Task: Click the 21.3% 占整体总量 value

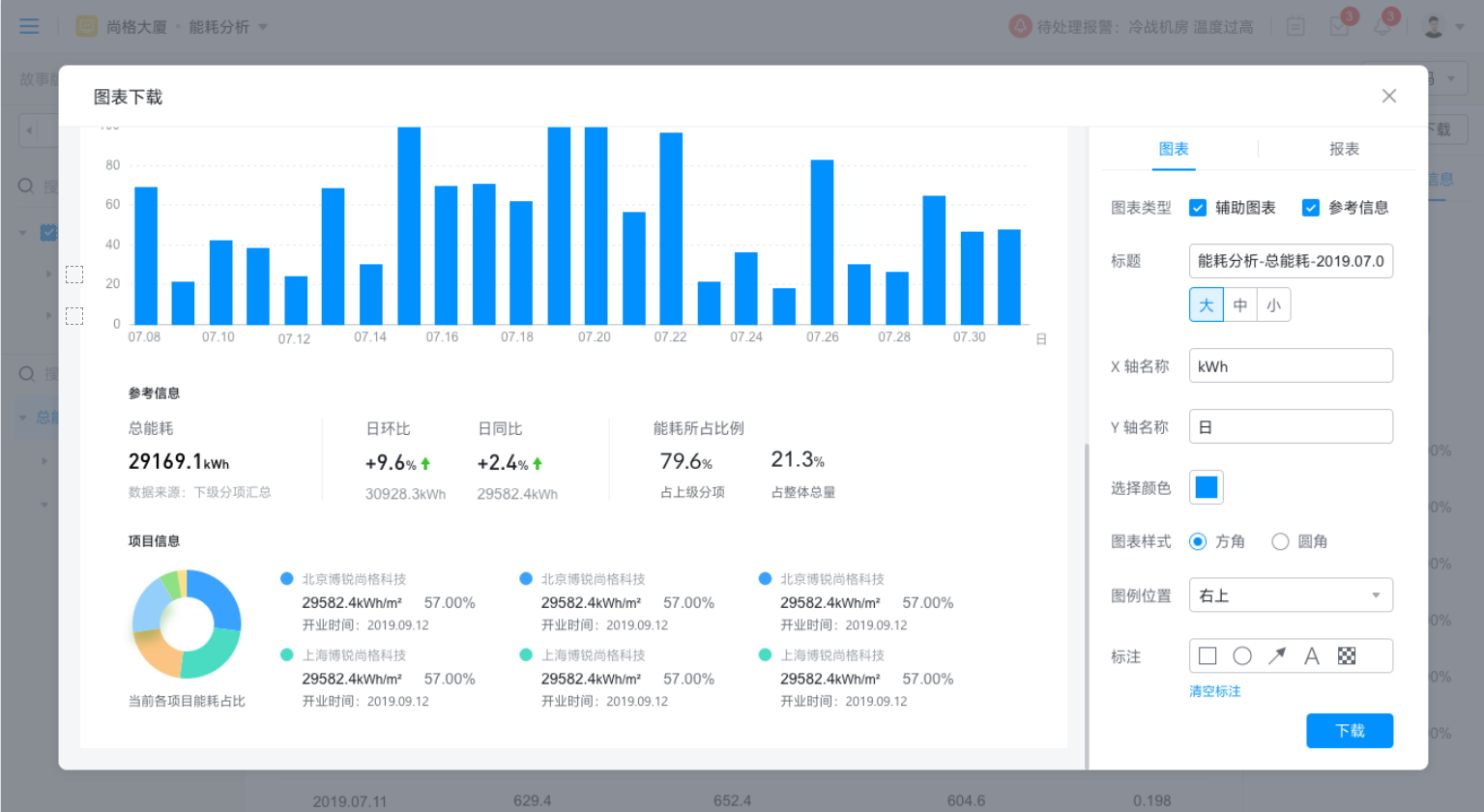Action: pos(798,460)
